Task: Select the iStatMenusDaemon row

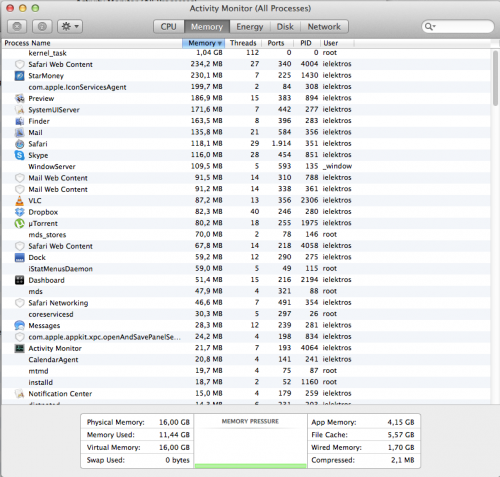Action: click(246, 269)
